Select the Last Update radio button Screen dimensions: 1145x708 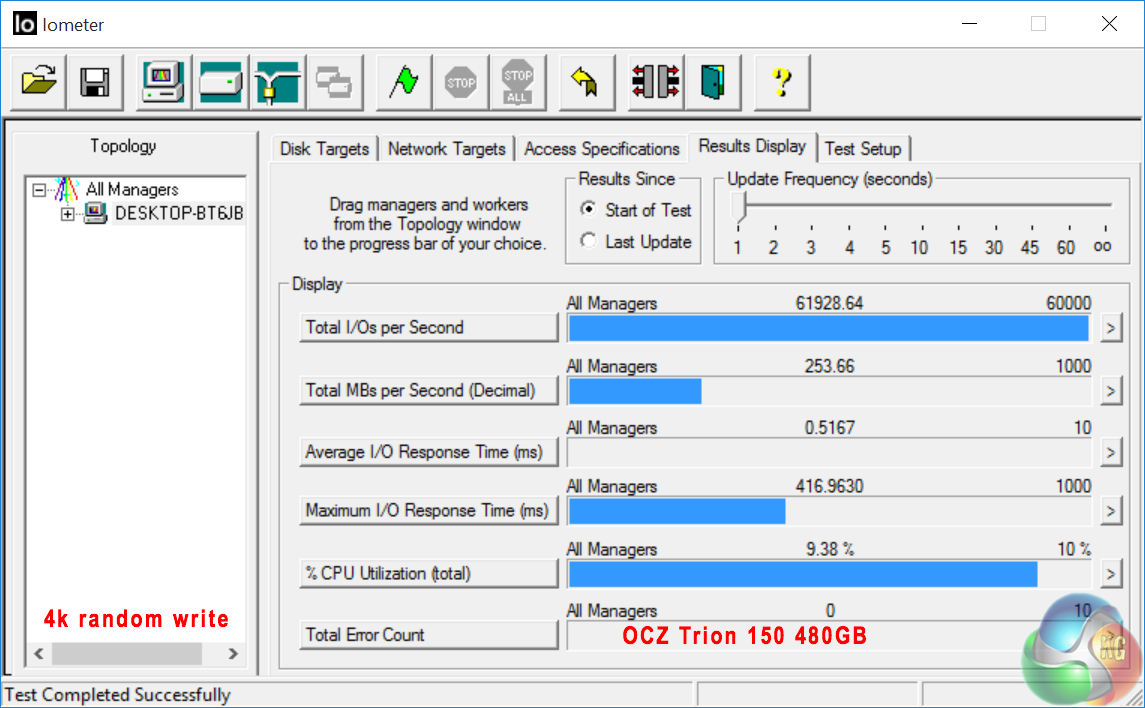coord(589,241)
